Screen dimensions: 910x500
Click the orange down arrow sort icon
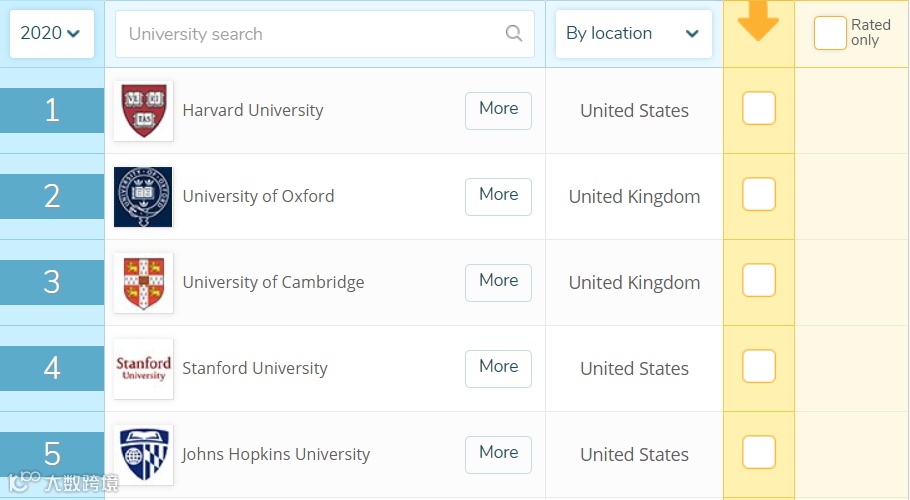[758, 22]
